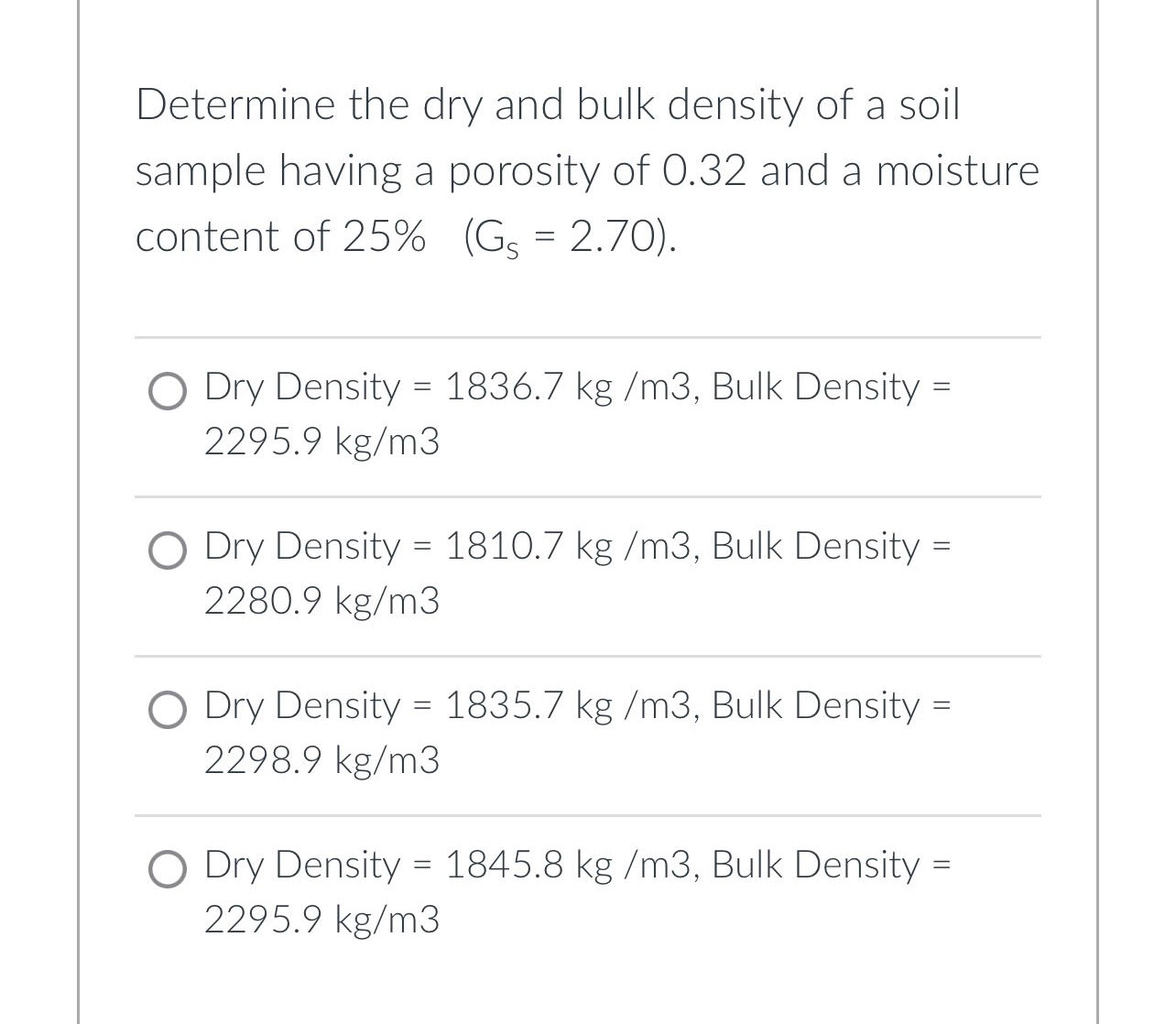Click the answer text 2298.9 kg/m3

[x=321, y=761]
